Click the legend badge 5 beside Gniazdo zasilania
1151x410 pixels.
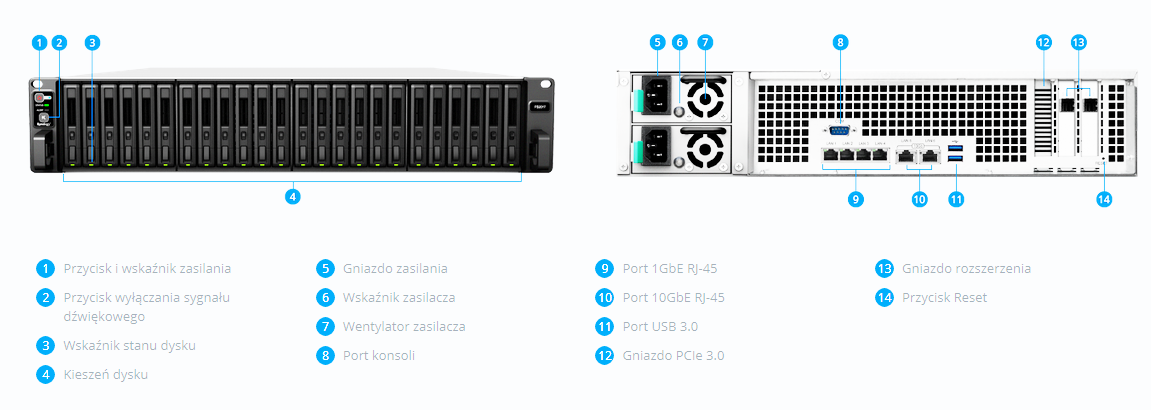point(325,268)
